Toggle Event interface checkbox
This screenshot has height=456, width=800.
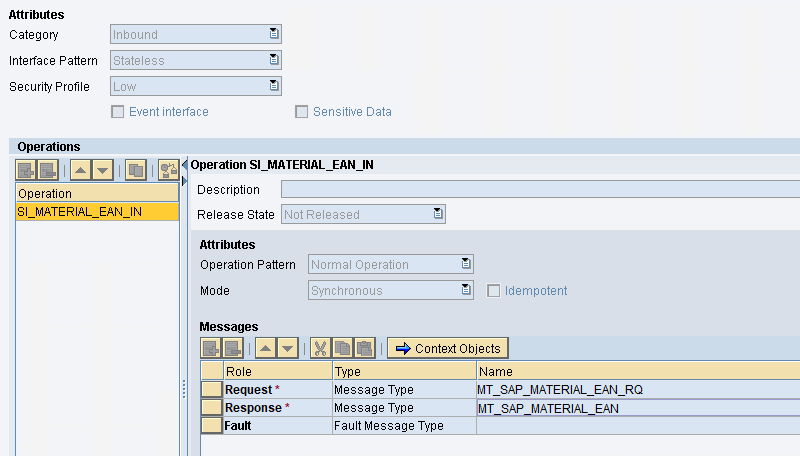tap(119, 112)
